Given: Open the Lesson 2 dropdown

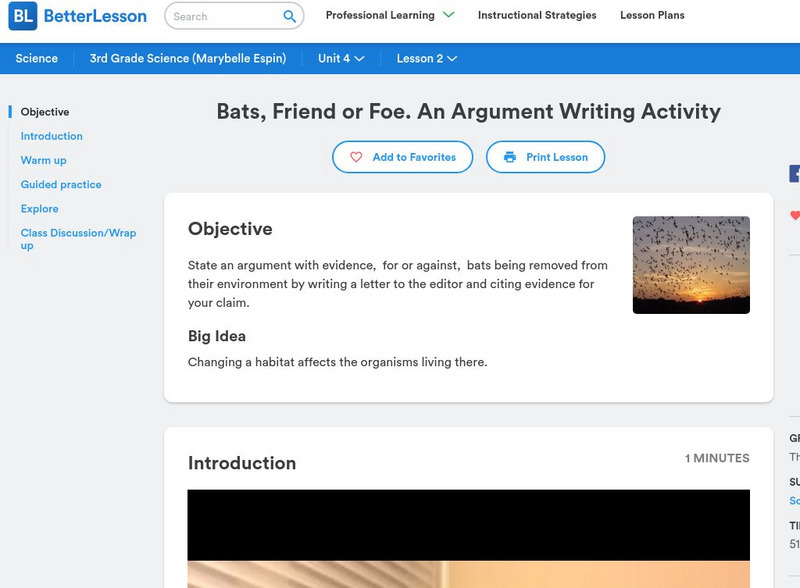Looking at the screenshot, I should [426, 59].
